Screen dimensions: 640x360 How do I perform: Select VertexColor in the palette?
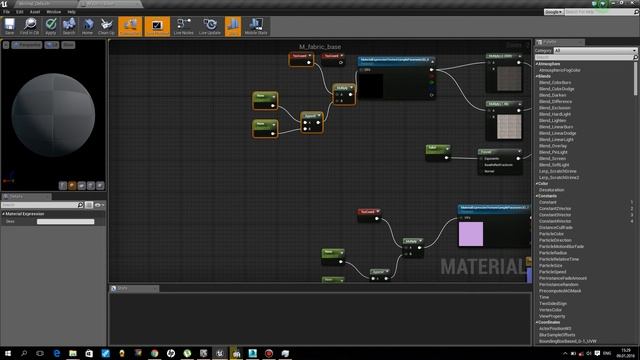tap(550, 310)
